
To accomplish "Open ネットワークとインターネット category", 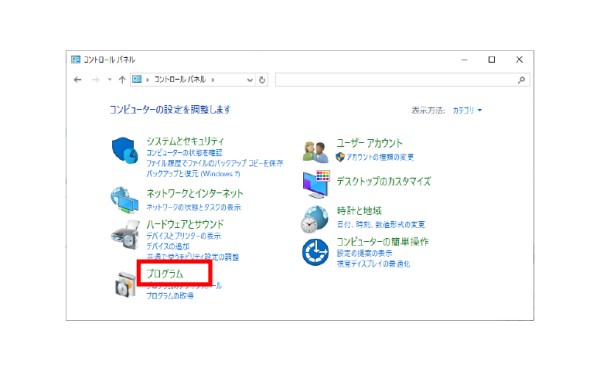I will point(195,194).
